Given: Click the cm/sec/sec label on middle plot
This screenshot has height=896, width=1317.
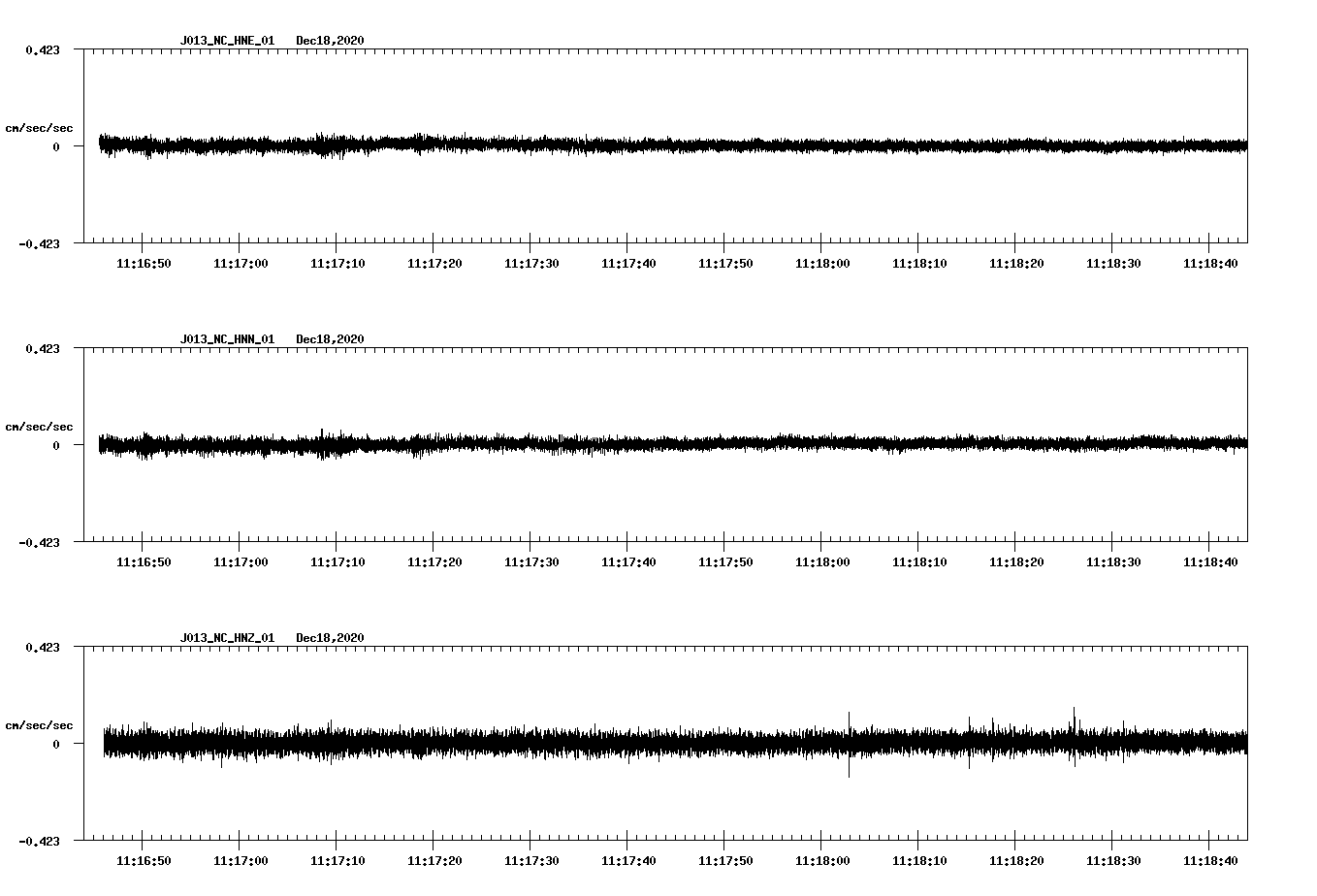Looking at the screenshot, I should 40,426.
